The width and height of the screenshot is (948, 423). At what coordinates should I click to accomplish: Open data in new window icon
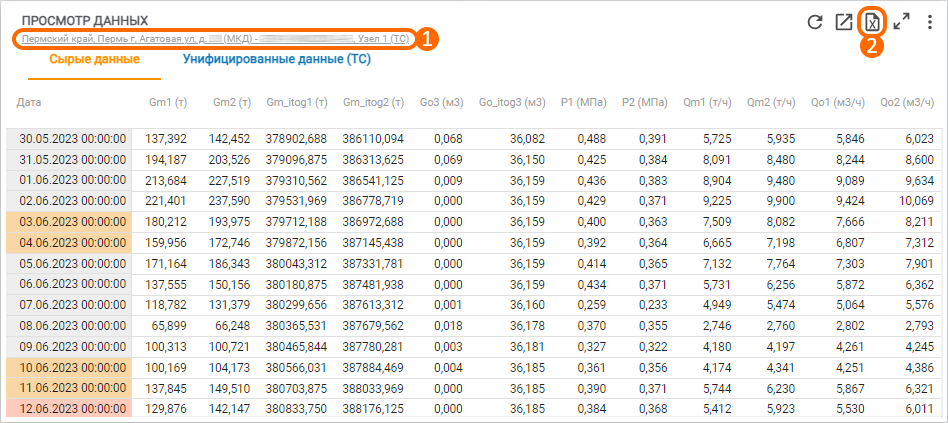843,22
